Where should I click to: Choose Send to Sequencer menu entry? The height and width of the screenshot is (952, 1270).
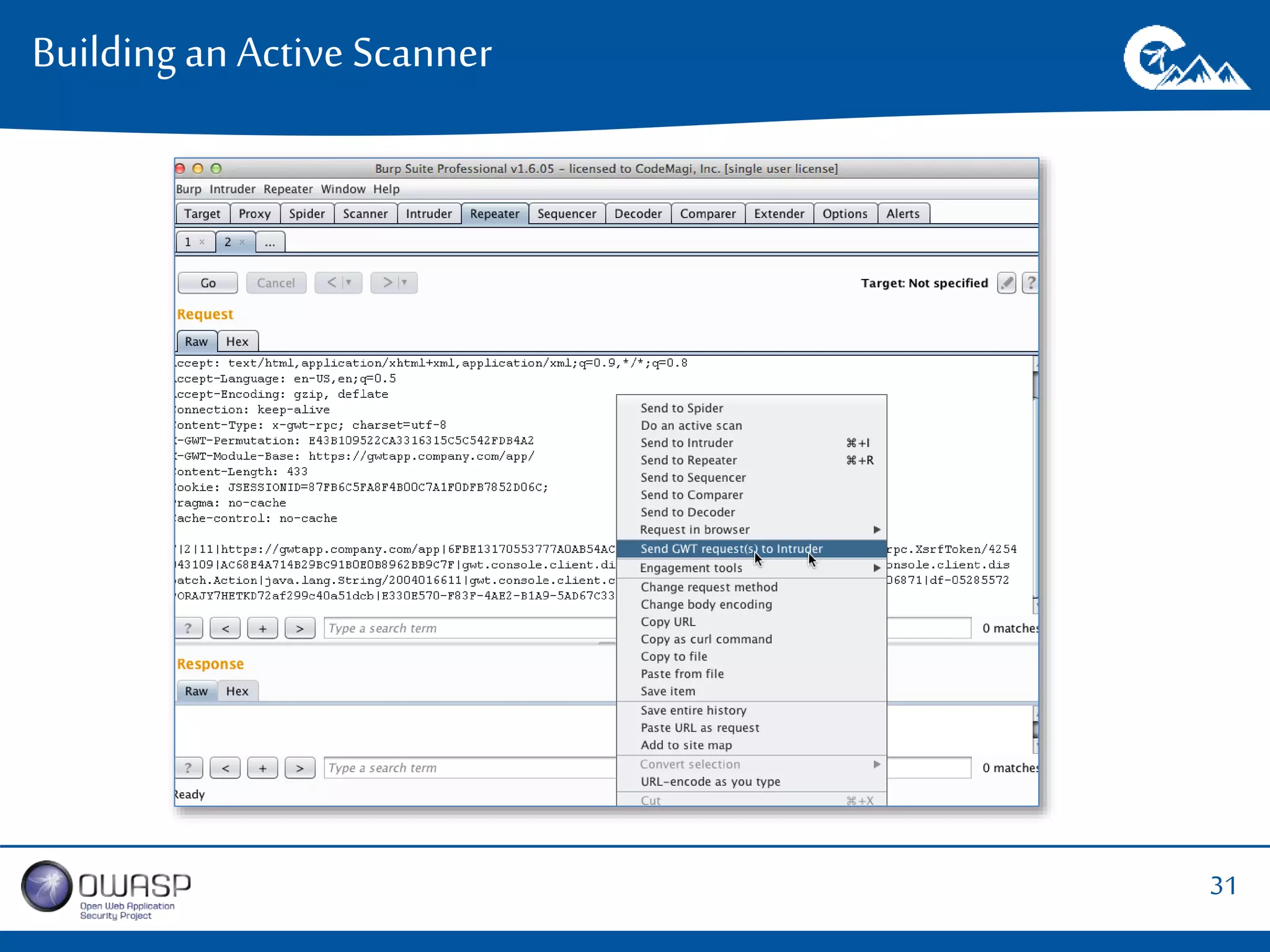752,478
